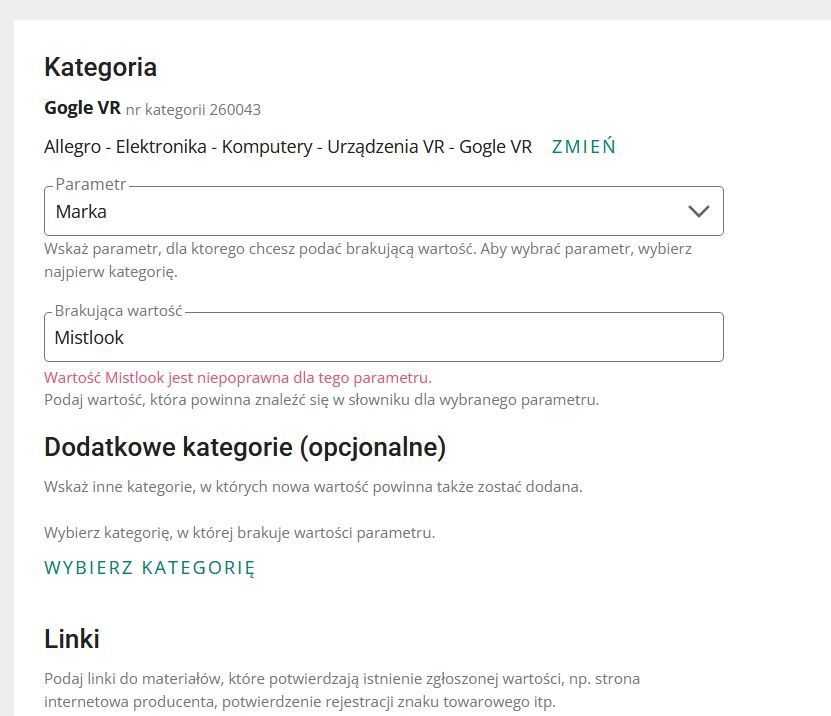This screenshot has height=716, width=831.
Task: Click the 'Wybierz kategorię, w której brakuje' text
Action: click(x=239, y=533)
